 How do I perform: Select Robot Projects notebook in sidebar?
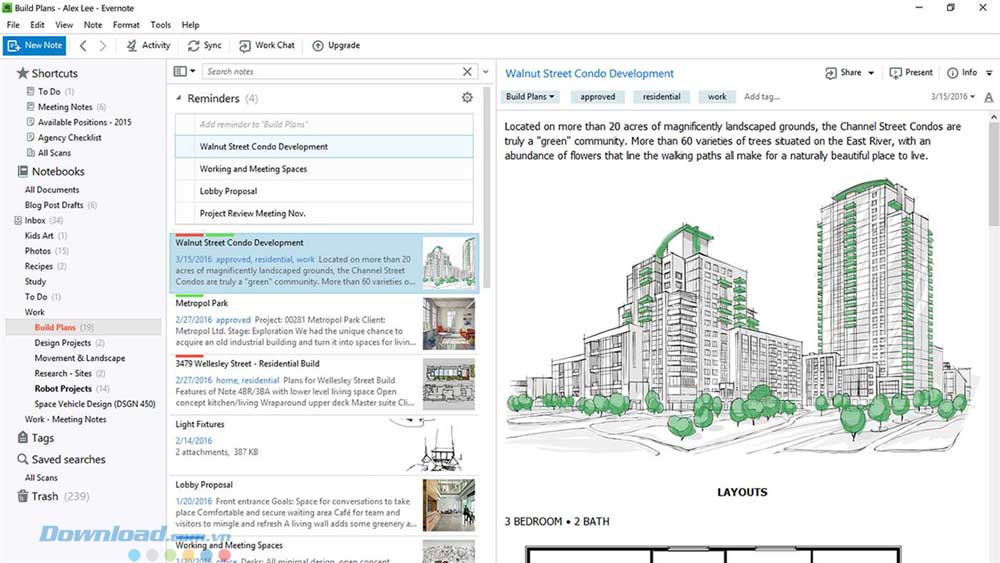[63, 388]
